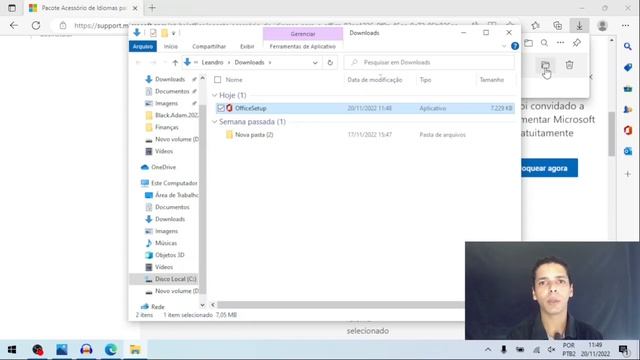Open the headphones app on taskbar
Image resolution: width=640 pixels, height=360 pixels.
[86, 349]
